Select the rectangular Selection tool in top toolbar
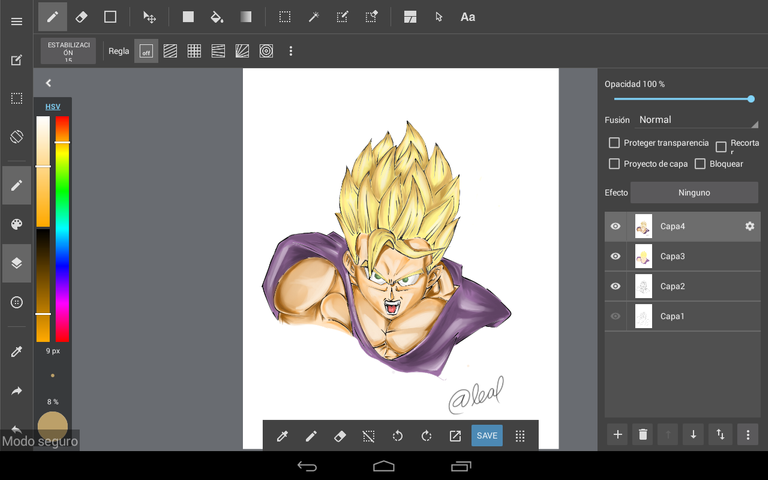 tap(285, 17)
